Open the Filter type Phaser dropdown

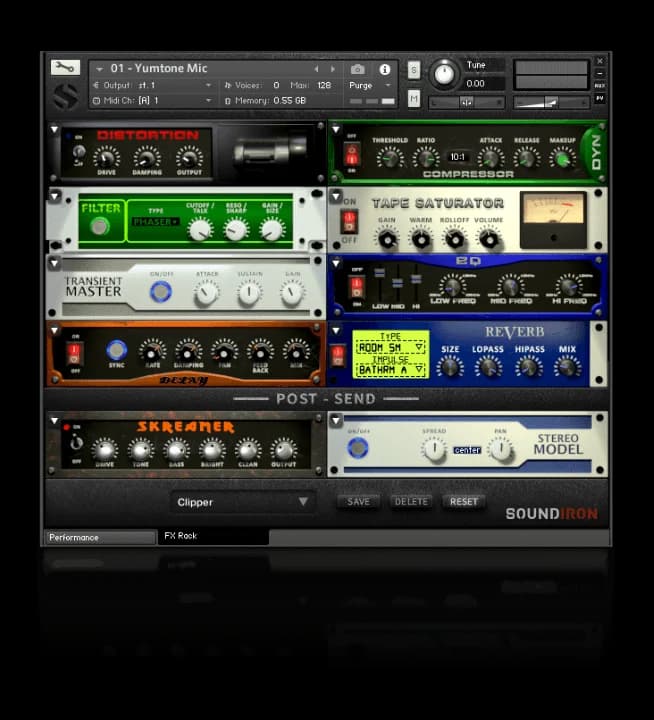(156, 222)
